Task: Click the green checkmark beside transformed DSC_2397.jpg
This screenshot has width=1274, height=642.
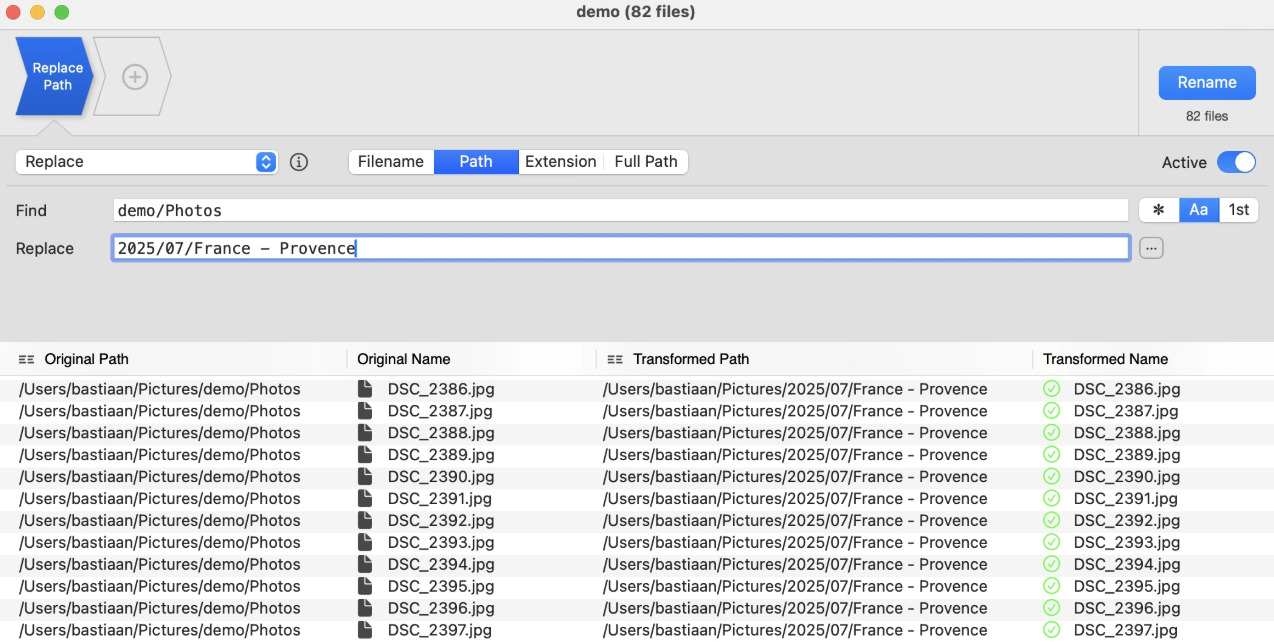Action: click(x=1051, y=630)
